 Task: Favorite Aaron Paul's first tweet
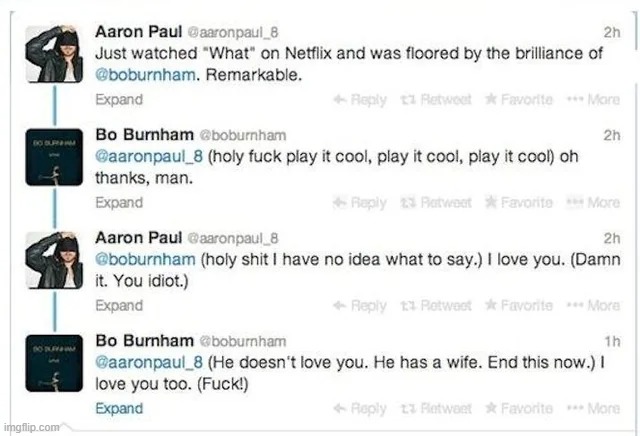pyautogui.click(x=518, y=100)
